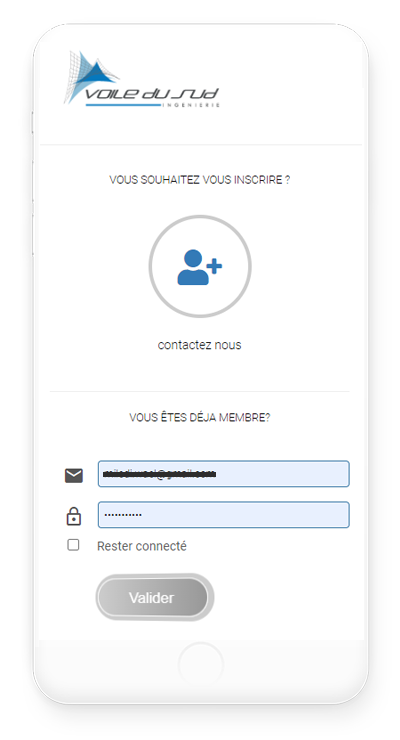This screenshot has height=740, width=400.
Task: Click the padlock password icon
Action: [74, 516]
